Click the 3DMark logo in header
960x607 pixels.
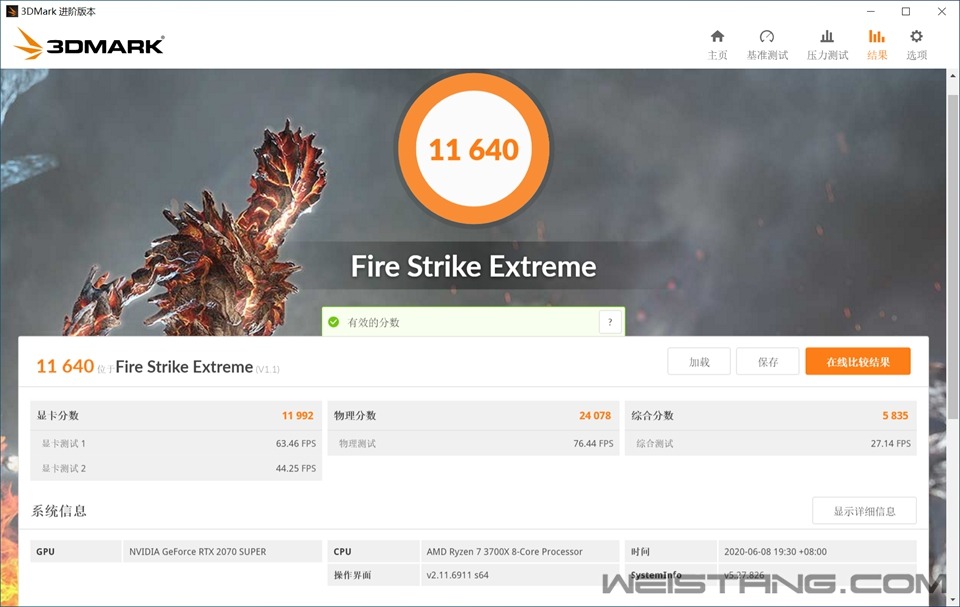[x=90, y=44]
